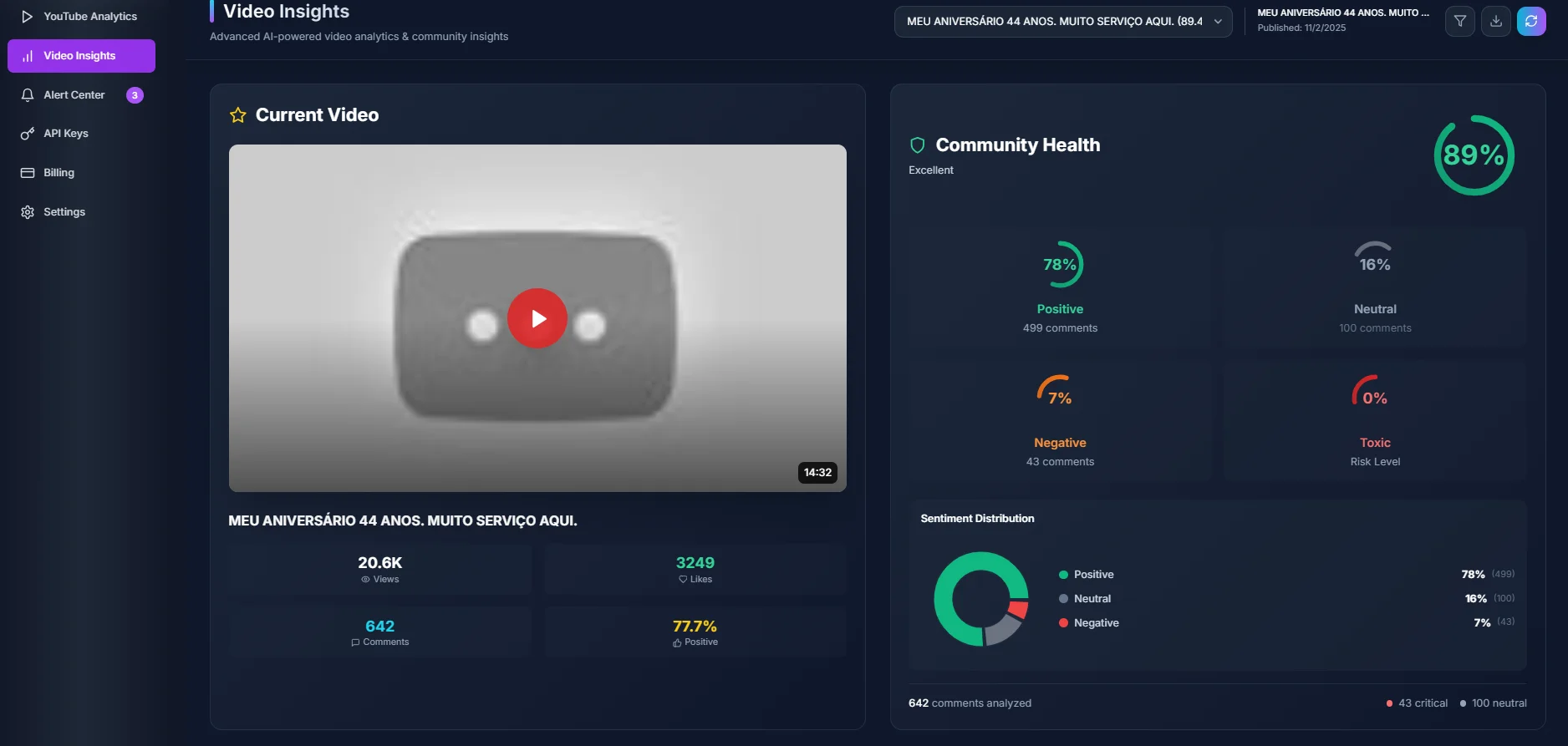1568x746 pixels.
Task: Play the current video
Action: [x=537, y=318]
